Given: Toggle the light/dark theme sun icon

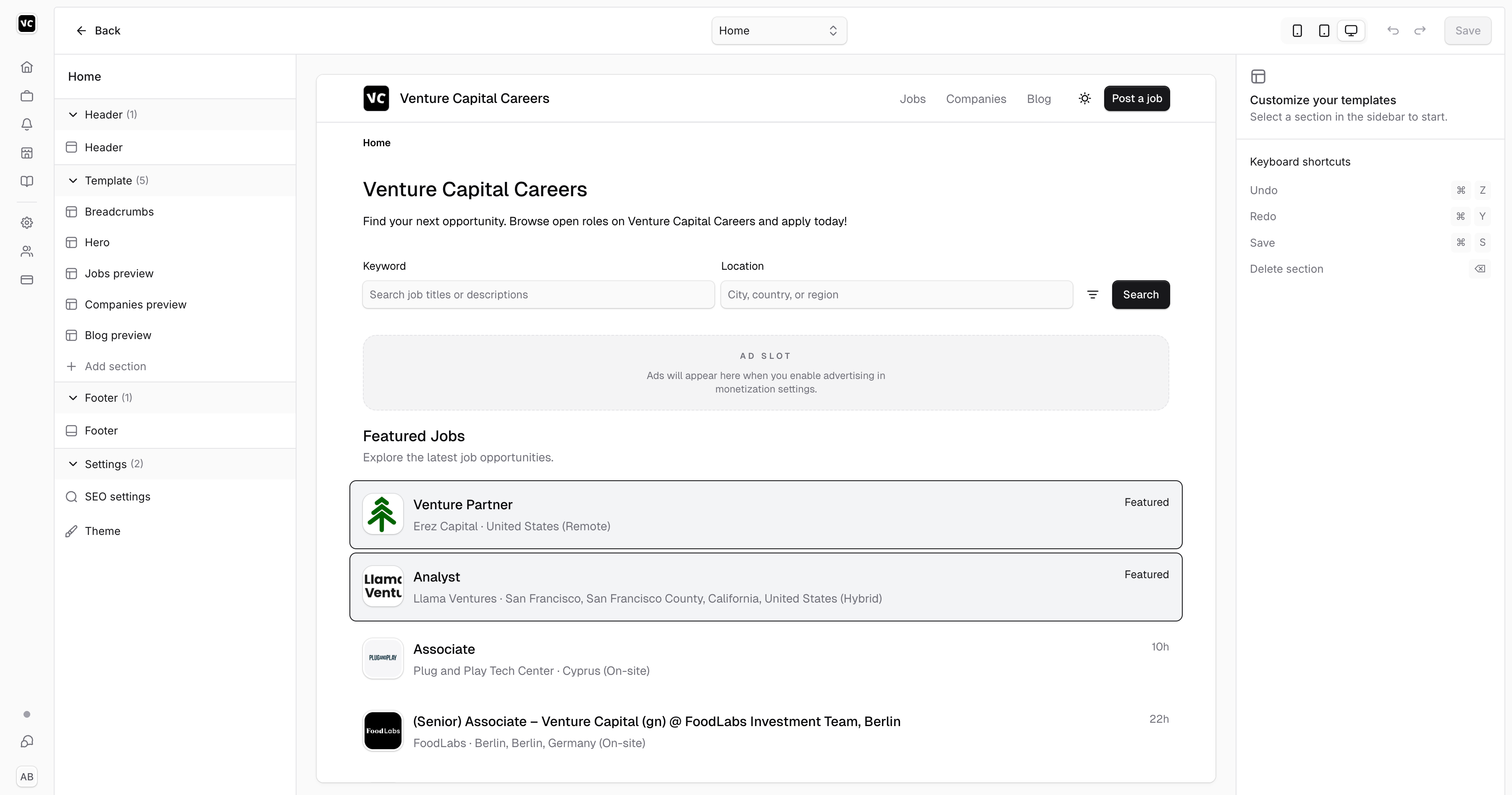Looking at the screenshot, I should pos(1085,99).
